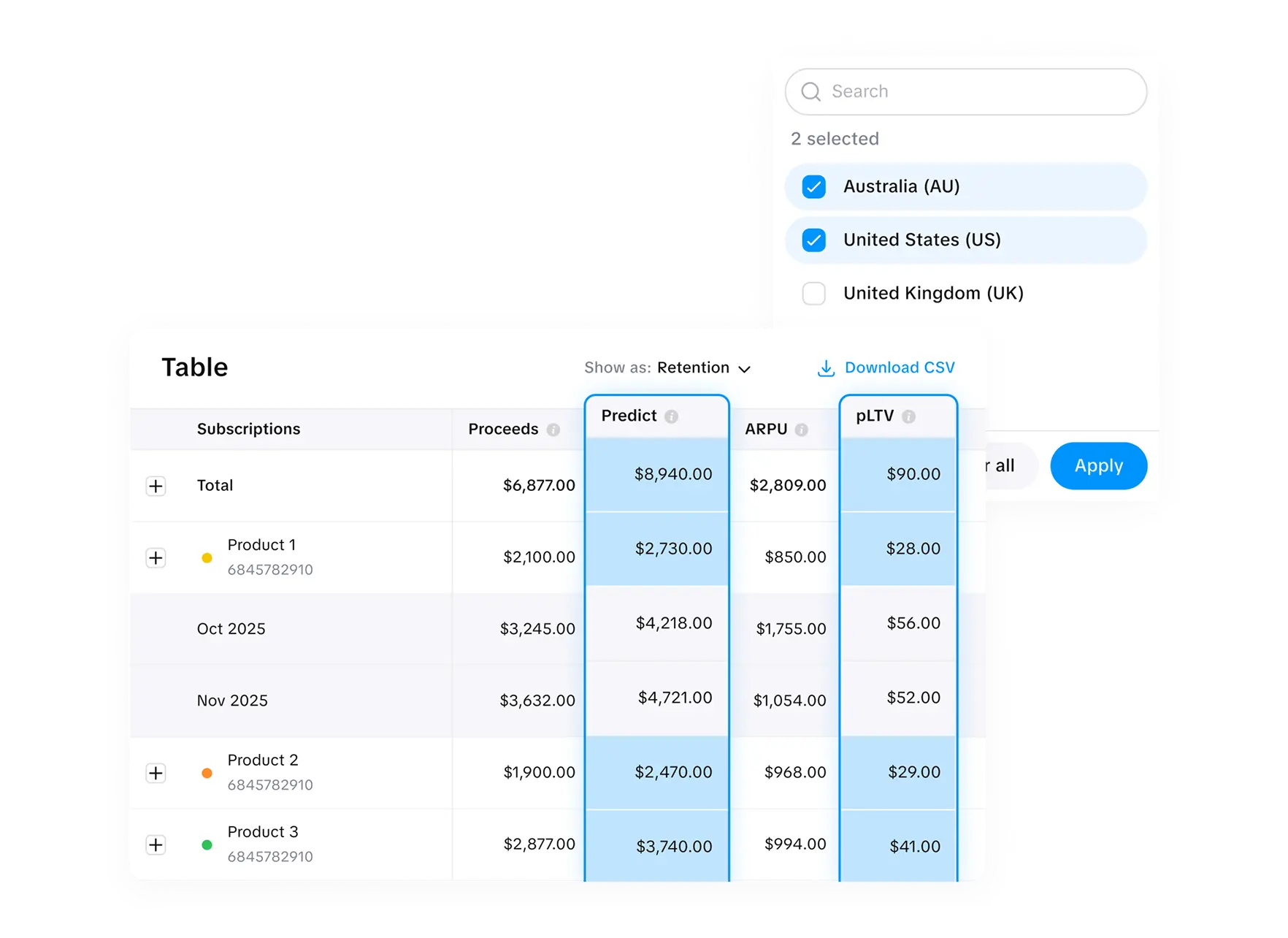Click the yellow dot beside Product 1
This screenshot has width=1288, height=938.
click(207, 557)
